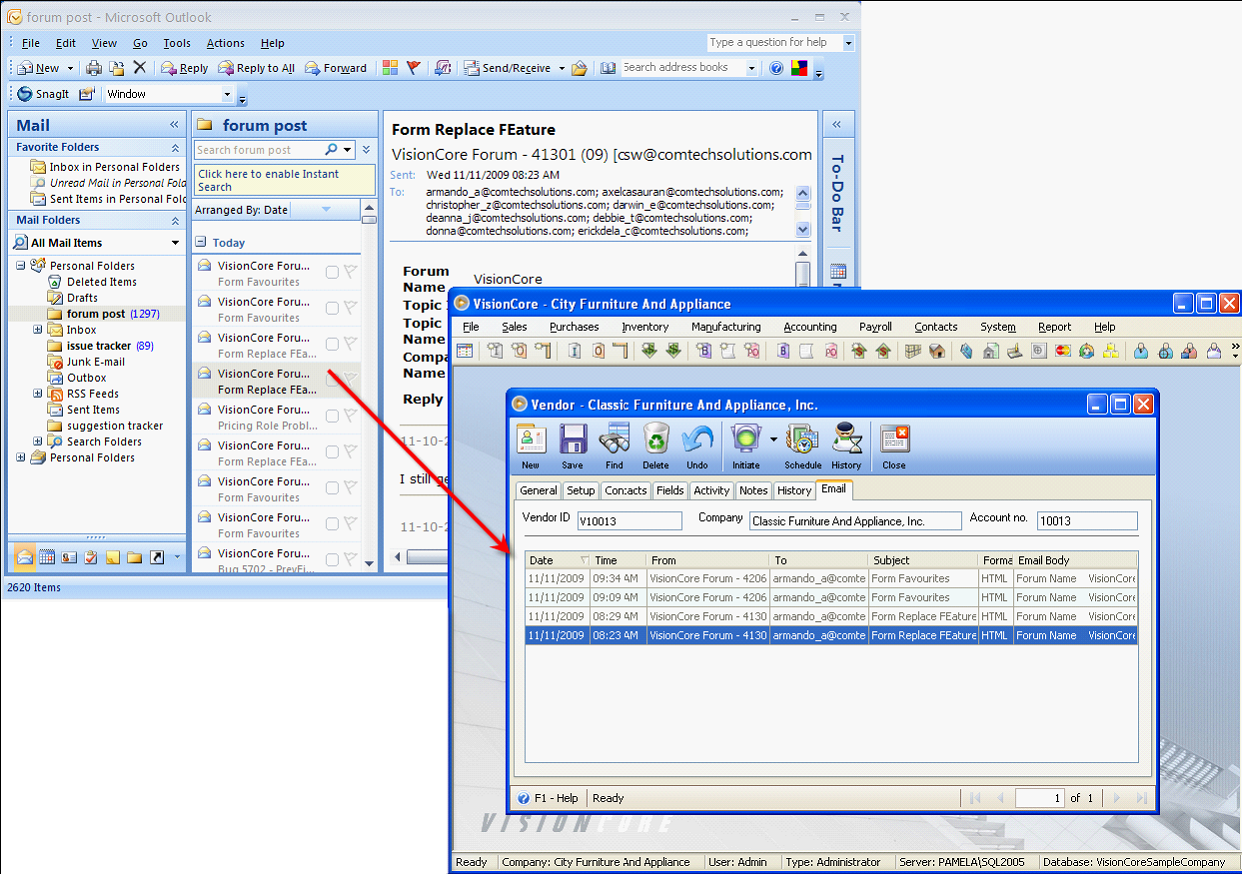Click Address Book icon in Outlook toolbar
This screenshot has width=1243, height=875.
tap(608, 68)
